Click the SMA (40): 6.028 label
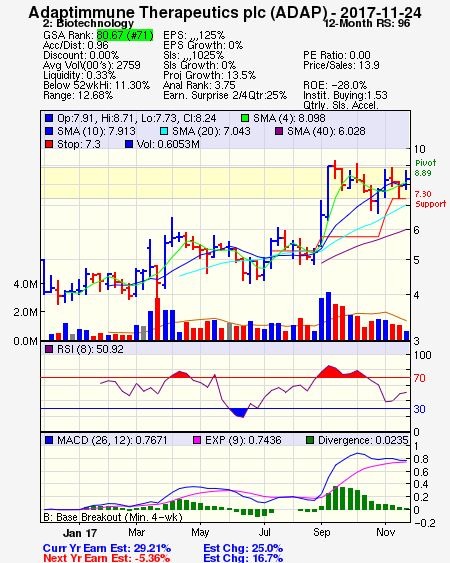The height and width of the screenshot is (563, 450). tap(326, 131)
